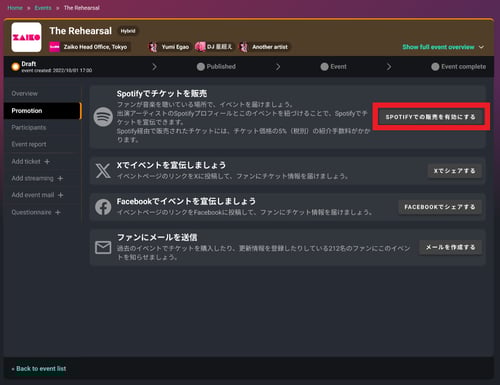Open Event report in sidebar

(42, 144)
